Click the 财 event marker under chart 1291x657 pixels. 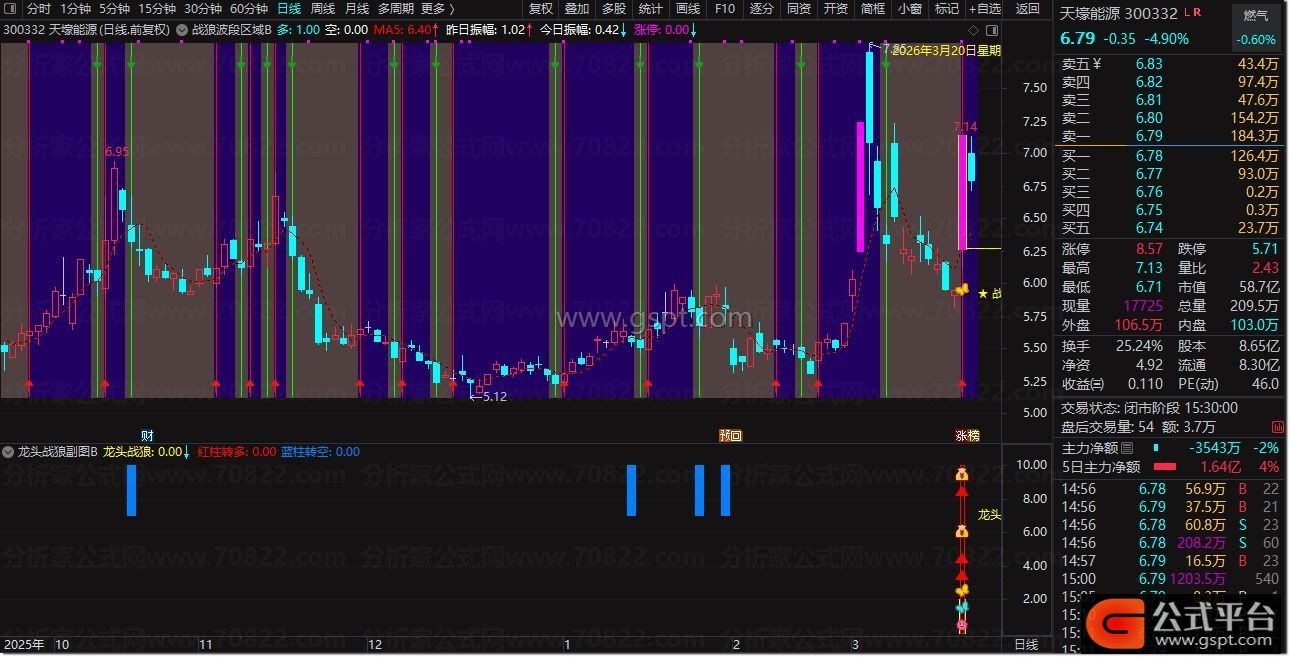point(147,435)
